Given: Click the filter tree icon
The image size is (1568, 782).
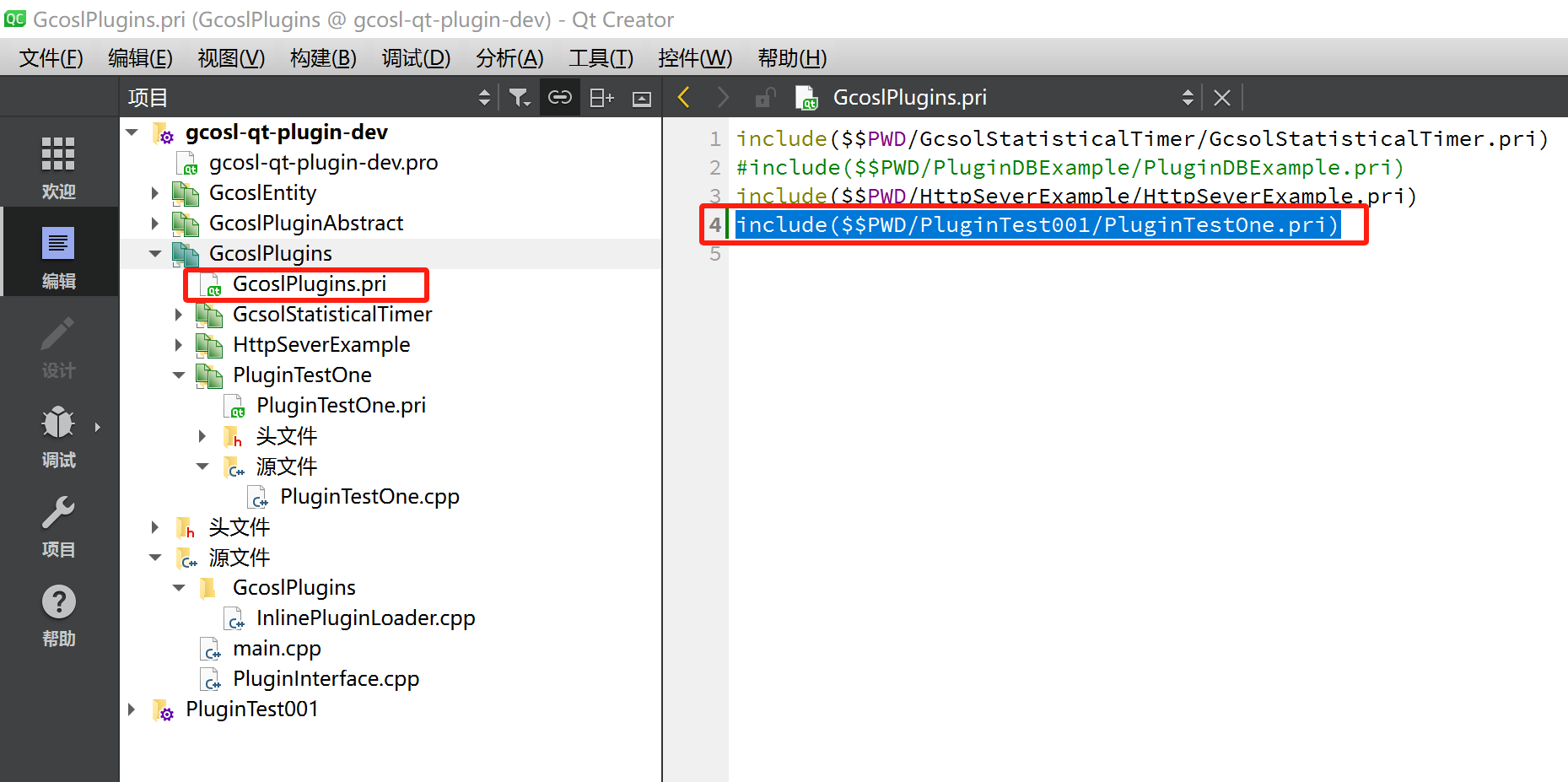Looking at the screenshot, I should coord(520,98).
